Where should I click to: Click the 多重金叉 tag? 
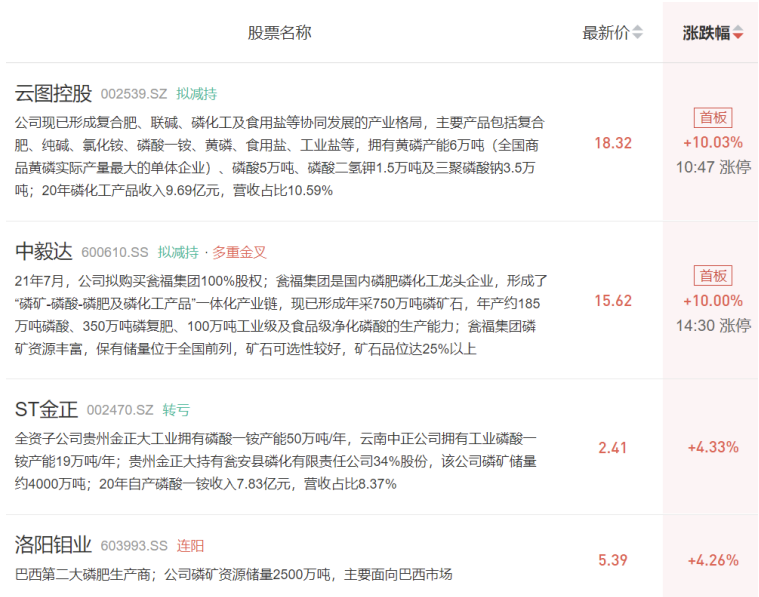239,252
